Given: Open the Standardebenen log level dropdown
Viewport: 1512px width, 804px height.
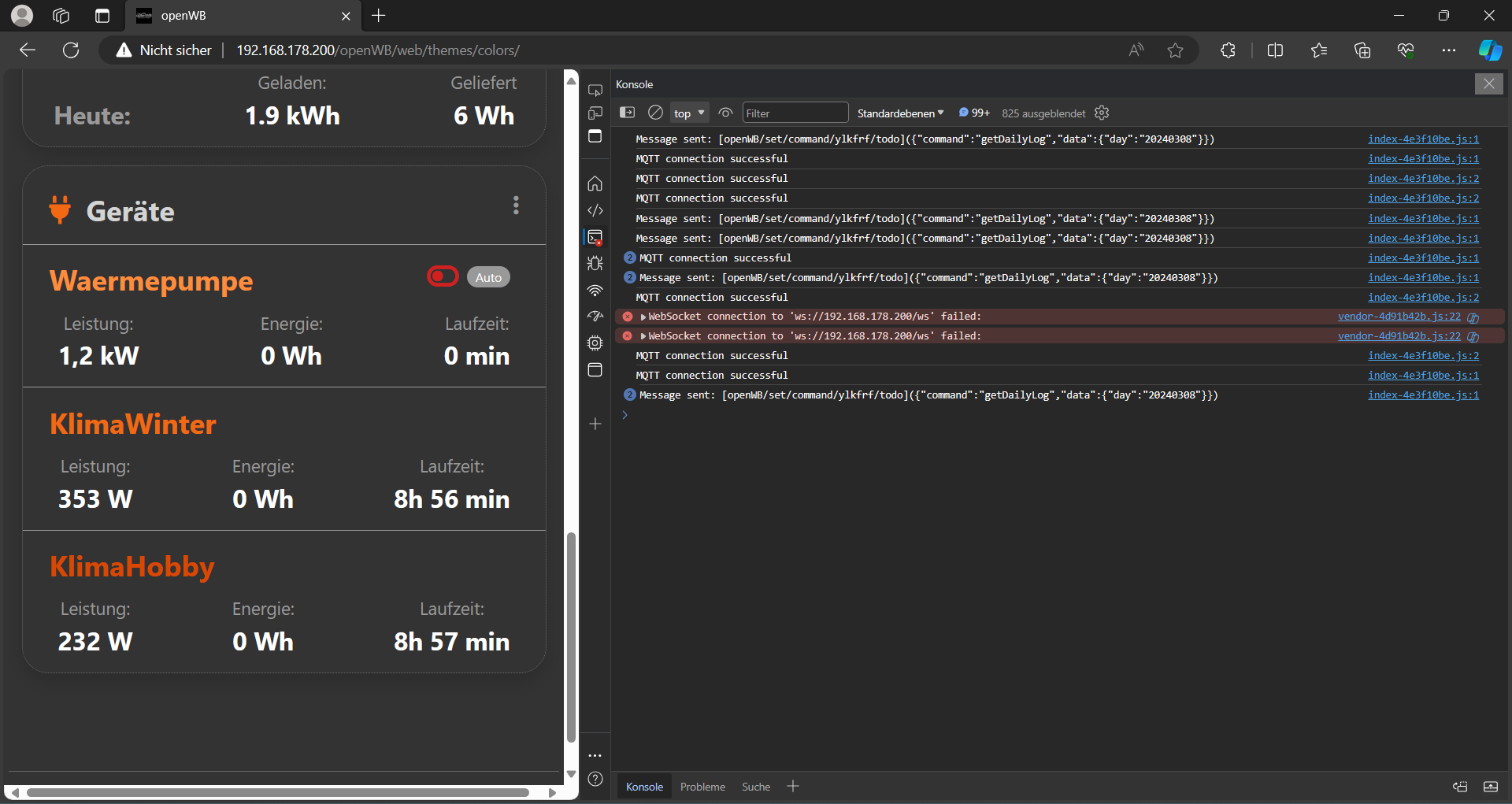Looking at the screenshot, I should 899,113.
